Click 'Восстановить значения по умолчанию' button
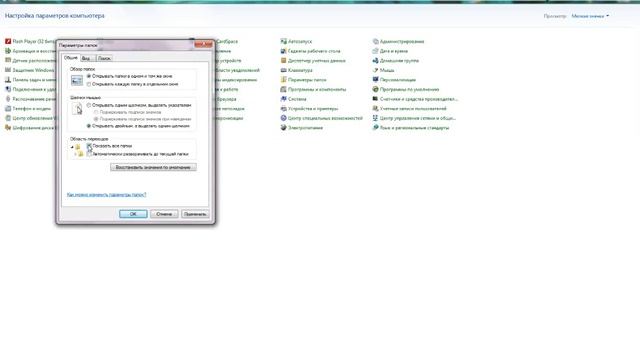The width and height of the screenshot is (640, 360). pyautogui.click(x=153, y=167)
